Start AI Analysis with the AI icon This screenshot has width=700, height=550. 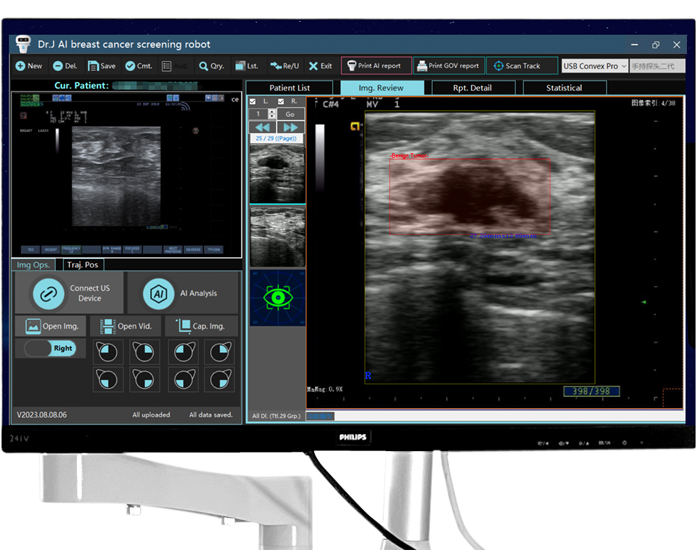point(156,294)
